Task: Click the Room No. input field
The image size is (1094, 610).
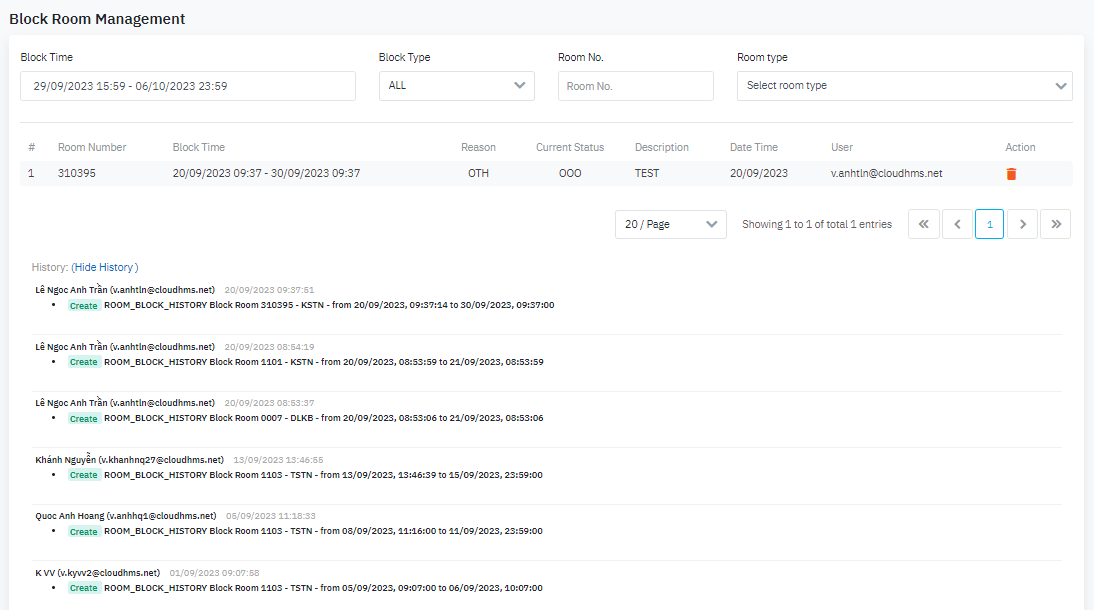Action: (635, 86)
